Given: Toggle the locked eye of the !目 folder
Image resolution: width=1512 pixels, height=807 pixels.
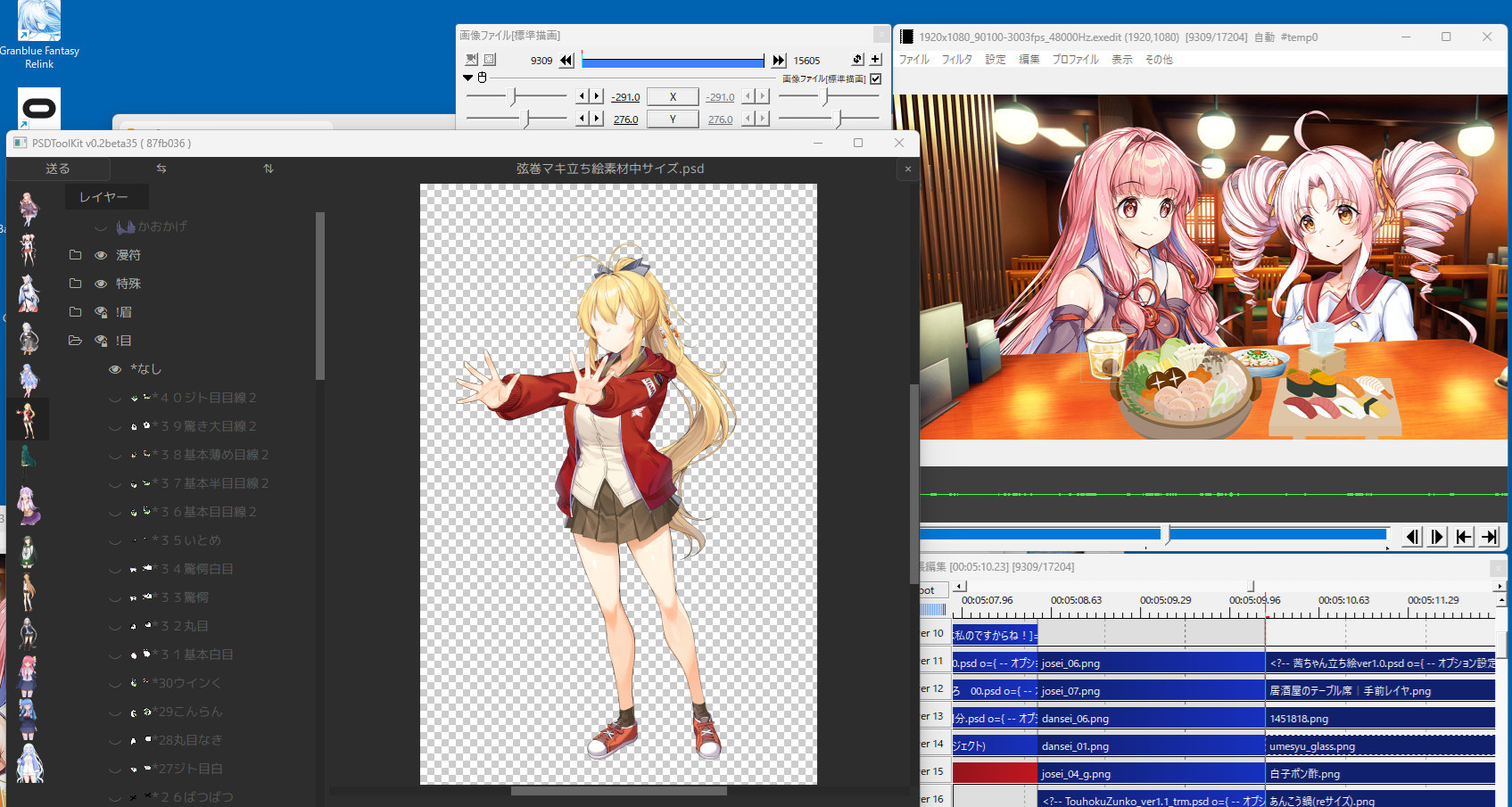Looking at the screenshot, I should pyautogui.click(x=101, y=341).
